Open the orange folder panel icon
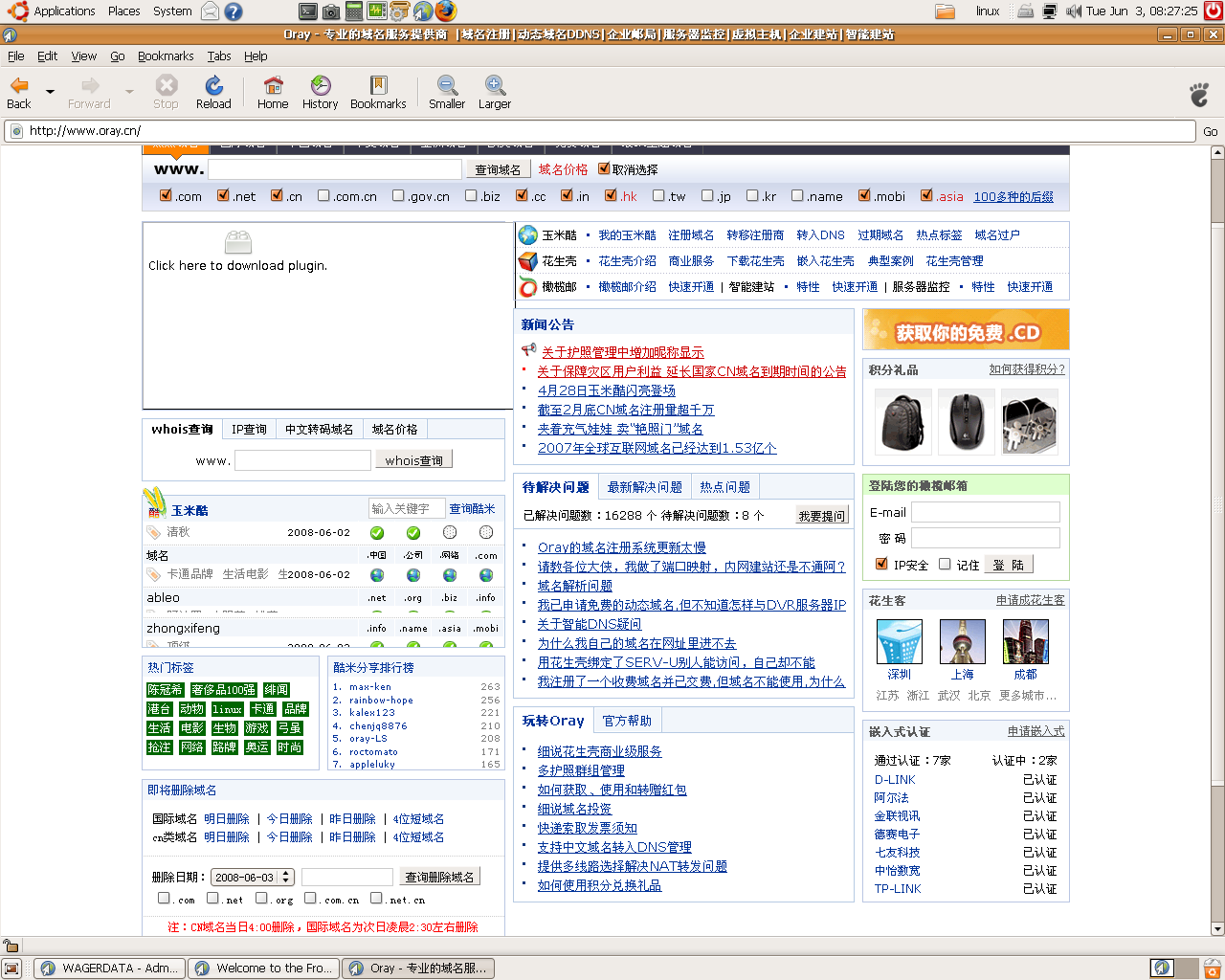The height and width of the screenshot is (980, 1225). click(x=945, y=11)
